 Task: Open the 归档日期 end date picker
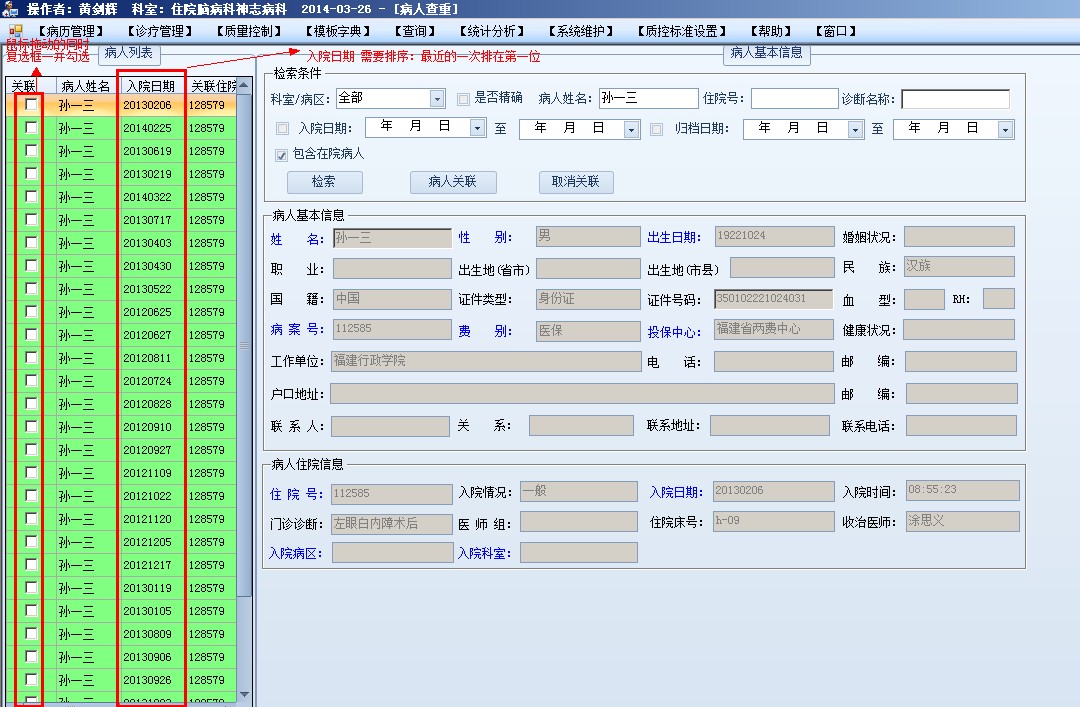point(1006,129)
